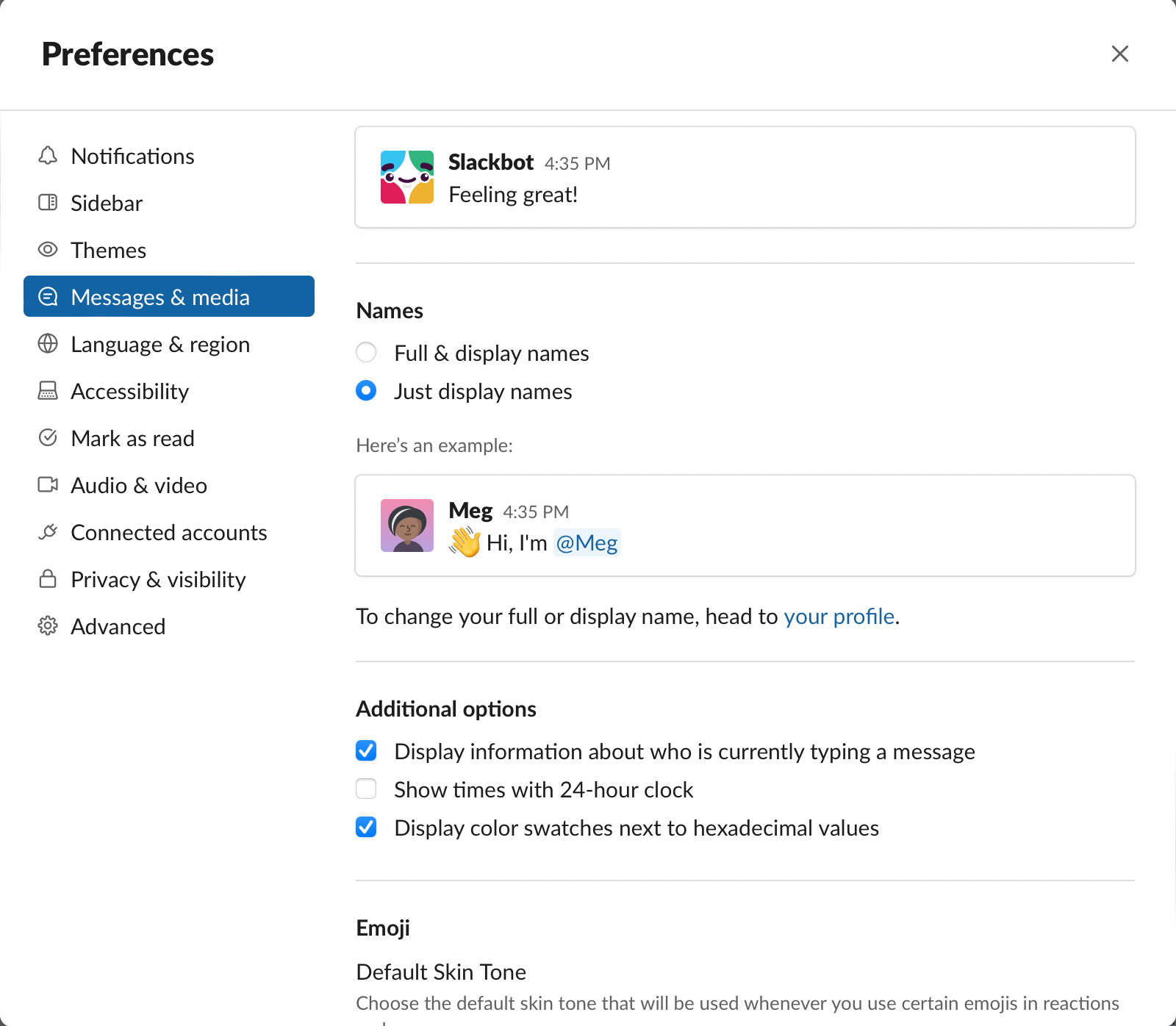Click the Language & region globe icon

[48, 344]
